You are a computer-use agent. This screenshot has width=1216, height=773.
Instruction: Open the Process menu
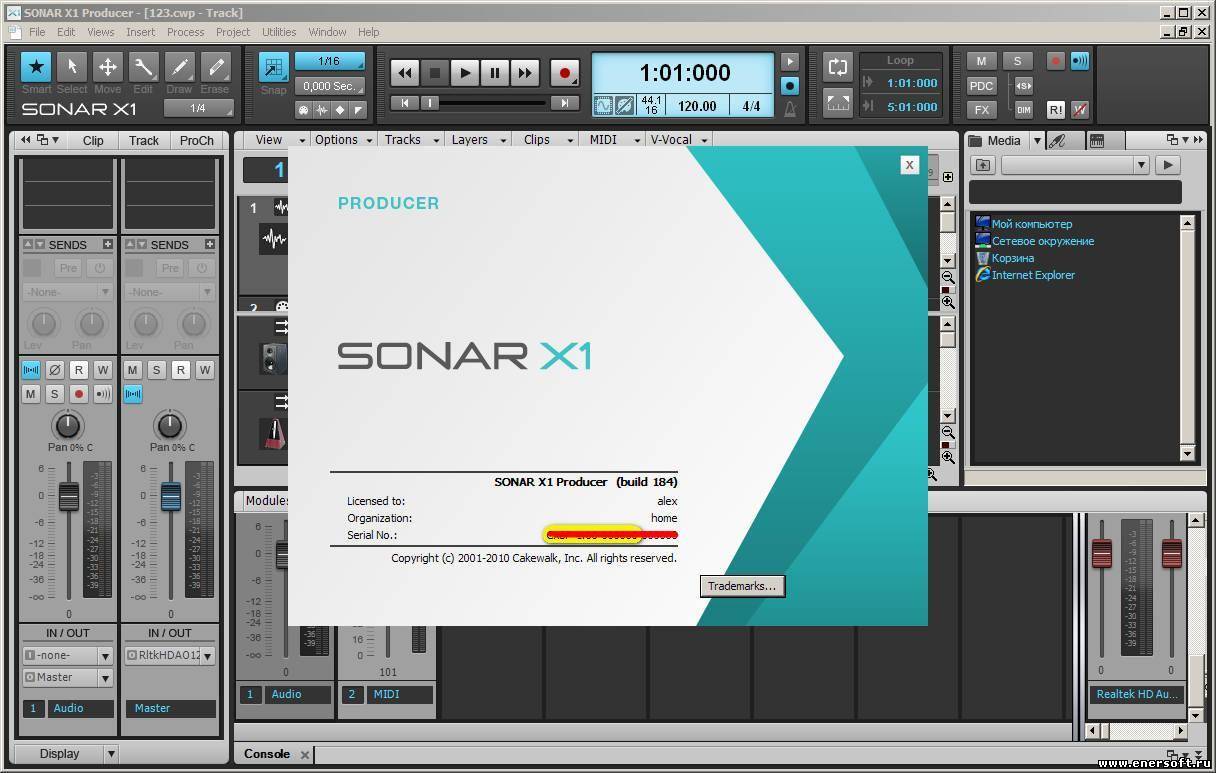[x=185, y=32]
